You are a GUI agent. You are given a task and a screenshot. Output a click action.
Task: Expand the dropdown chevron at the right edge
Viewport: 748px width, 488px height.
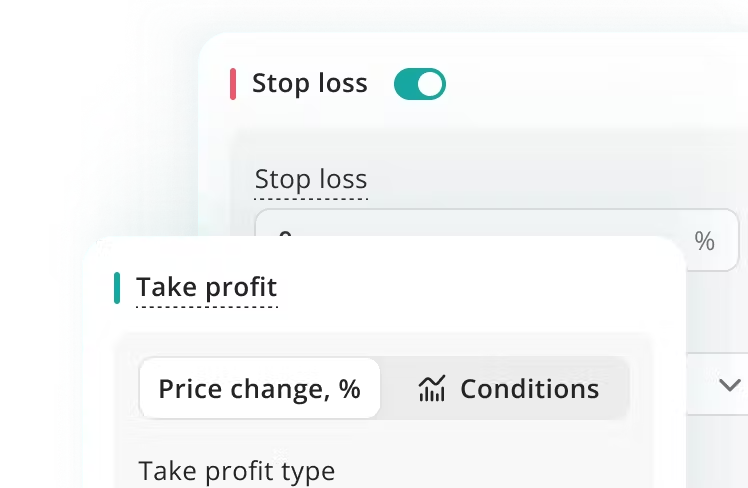pos(729,385)
